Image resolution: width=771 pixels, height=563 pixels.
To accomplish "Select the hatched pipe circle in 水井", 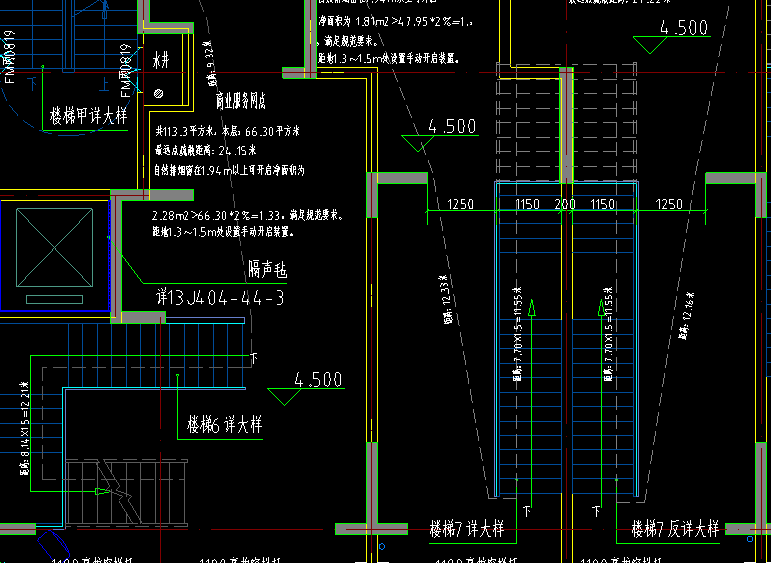I will click(x=158, y=93).
